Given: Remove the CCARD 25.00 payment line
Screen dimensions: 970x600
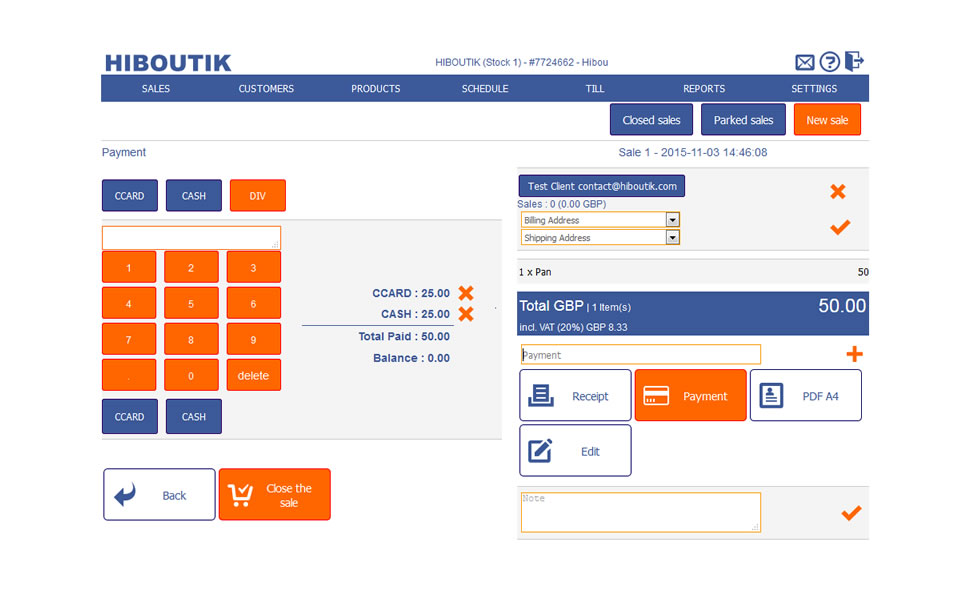Looking at the screenshot, I should click(x=465, y=293).
